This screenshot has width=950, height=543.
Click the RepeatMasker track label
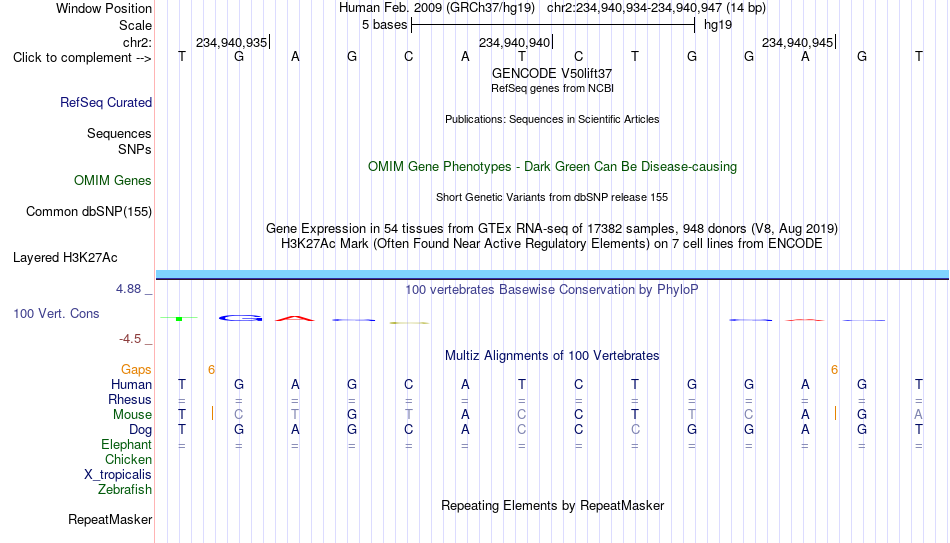tap(110, 519)
